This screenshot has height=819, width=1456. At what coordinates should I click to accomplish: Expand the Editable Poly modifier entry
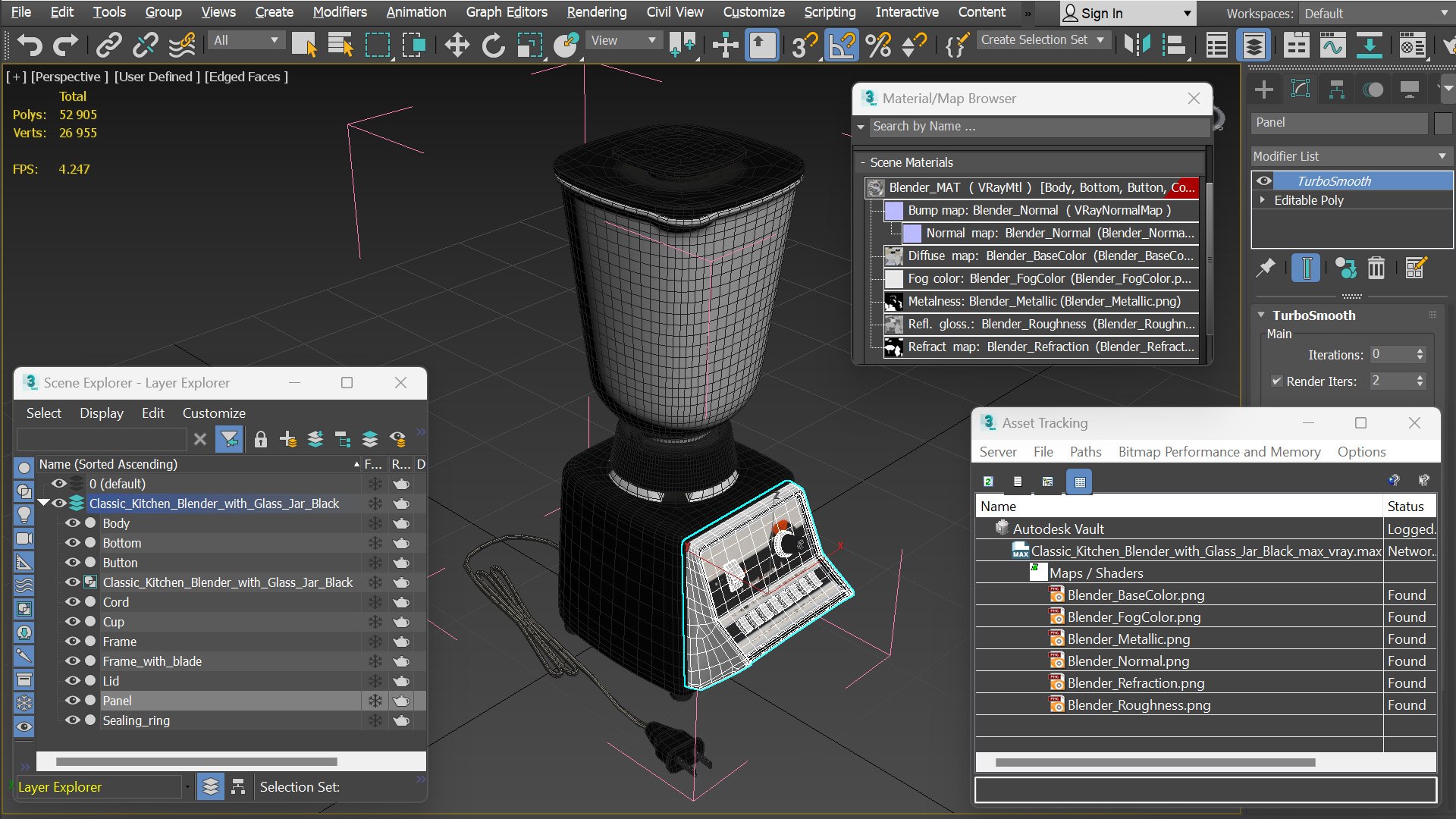[x=1263, y=200]
